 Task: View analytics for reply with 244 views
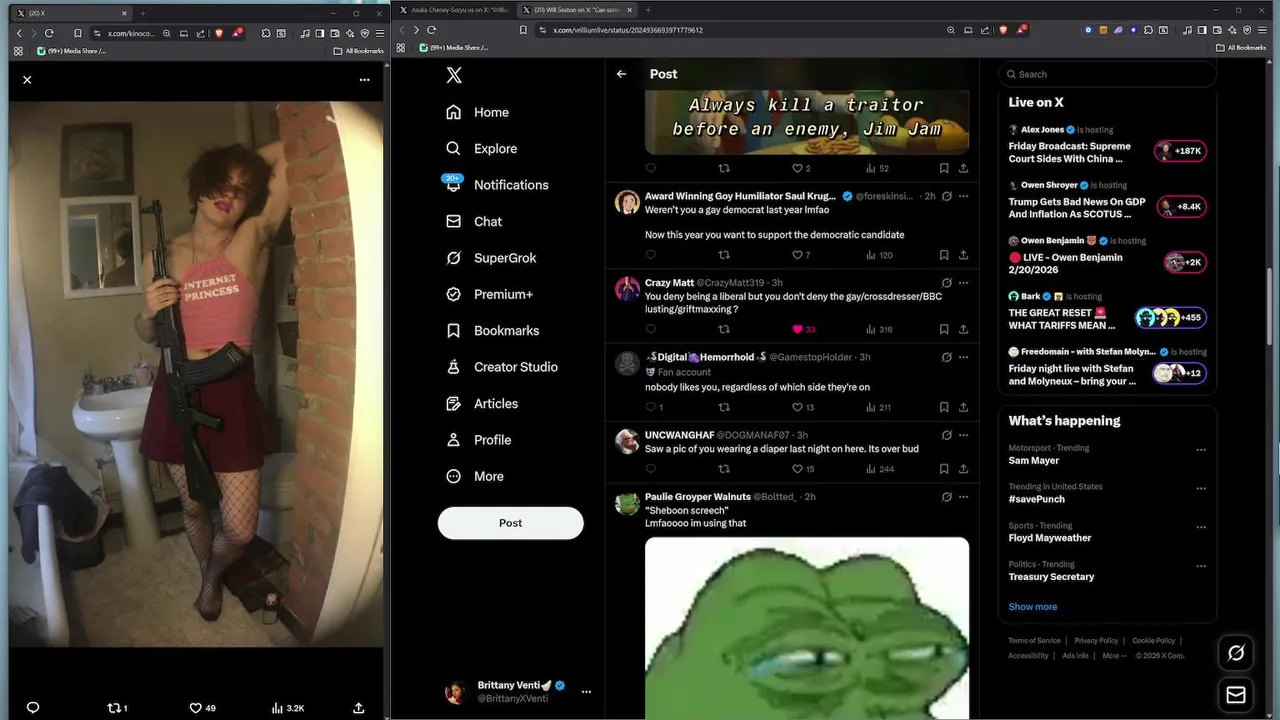[880, 469]
